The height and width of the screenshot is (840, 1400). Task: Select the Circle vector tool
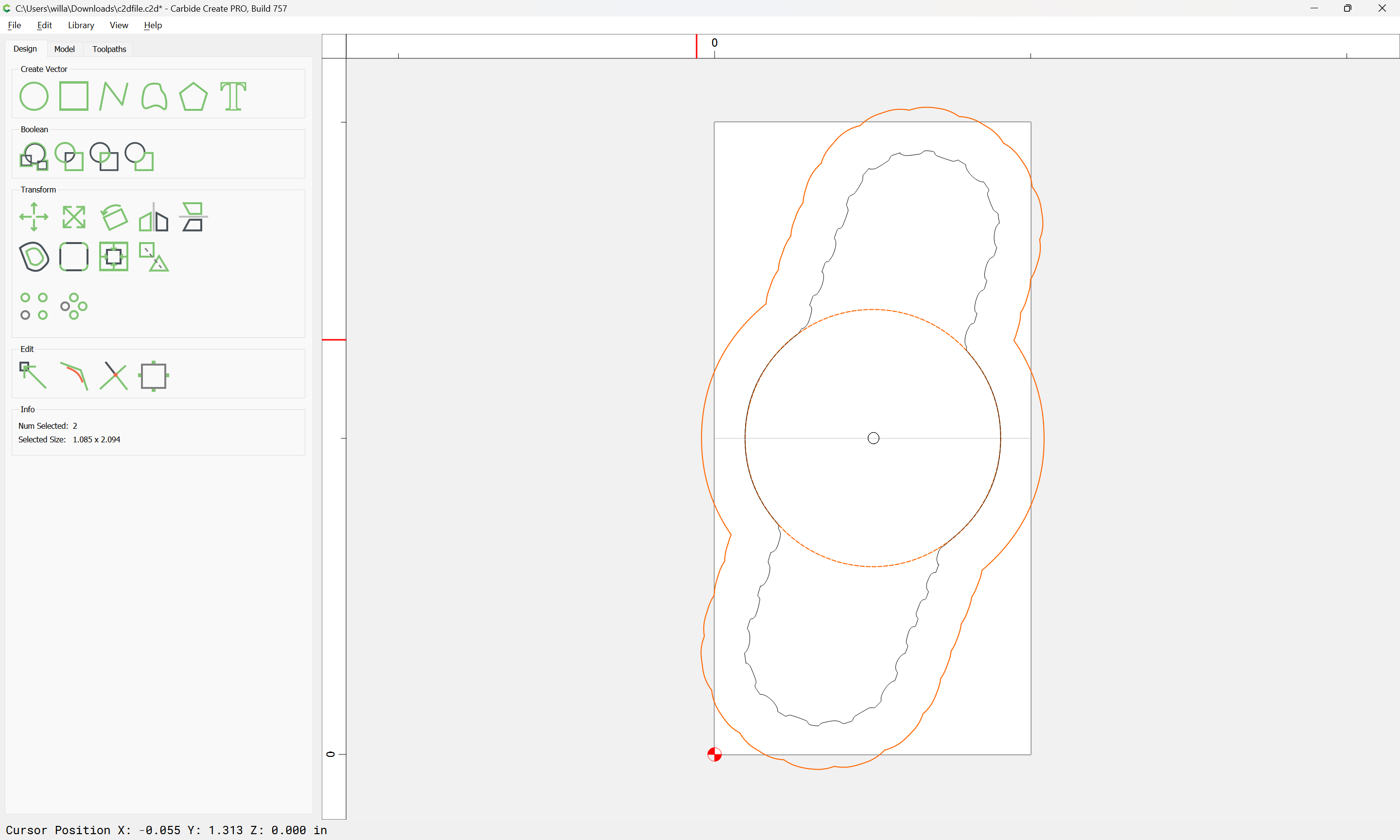pyautogui.click(x=34, y=96)
